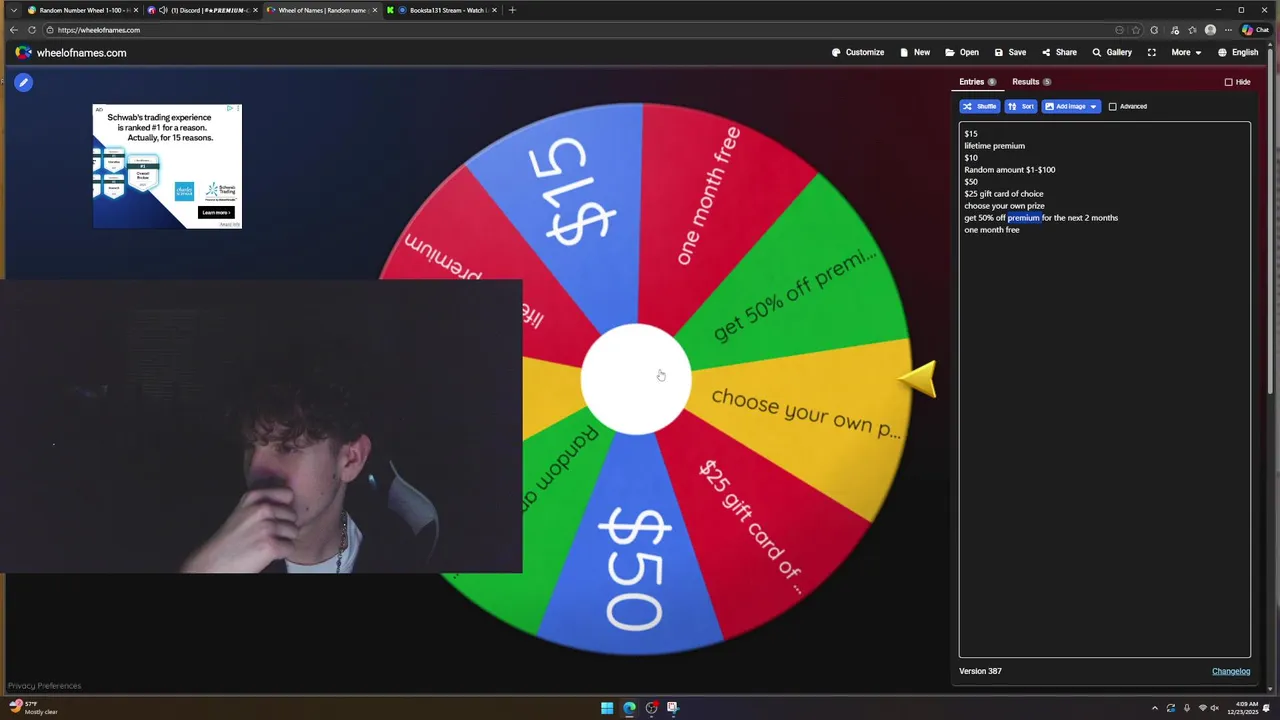
Task: Expand the More dropdown menu
Action: [1186, 52]
